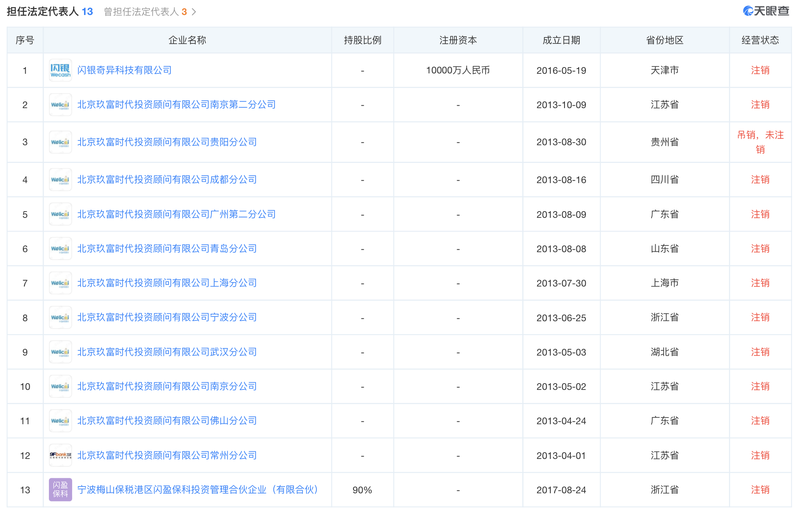Click the 四川省 region cell
The image size is (800, 513).
click(x=665, y=180)
